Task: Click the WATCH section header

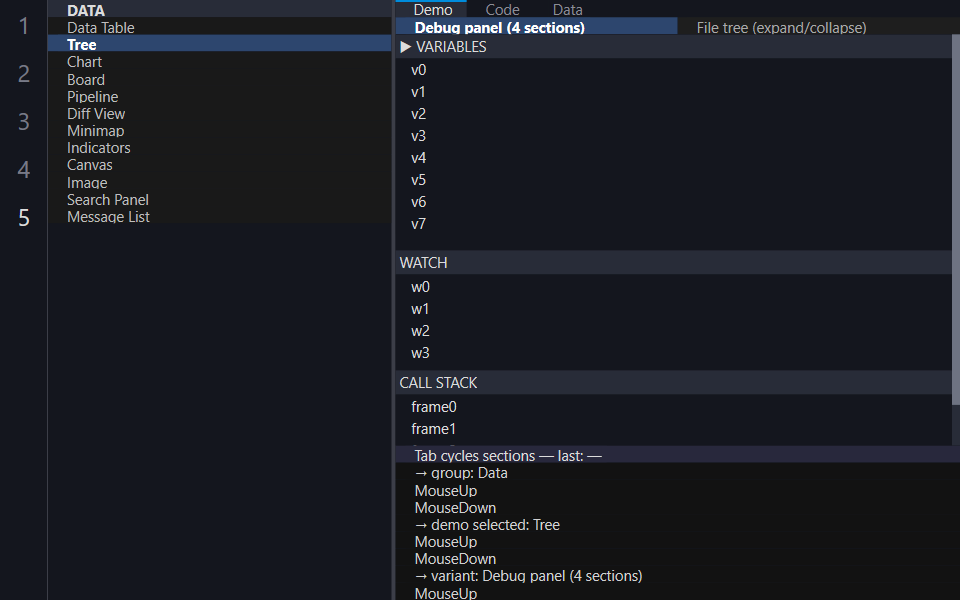Action: pyautogui.click(x=673, y=263)
